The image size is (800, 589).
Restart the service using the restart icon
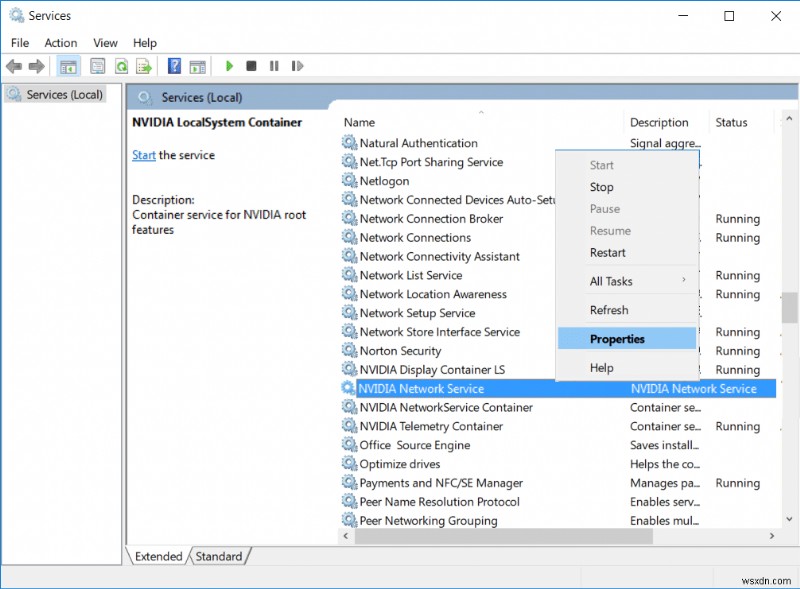[x=297, y=66]
